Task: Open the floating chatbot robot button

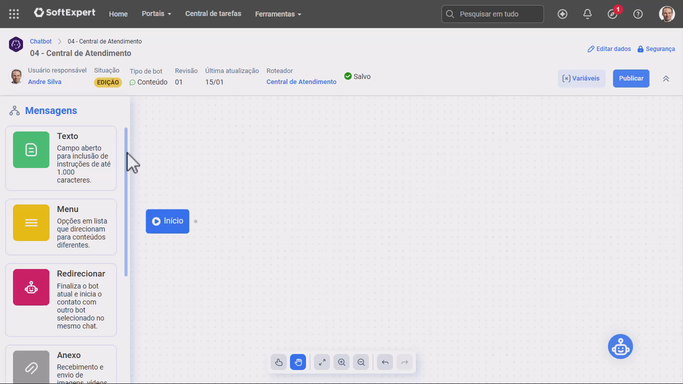Action: coord(620,347)
